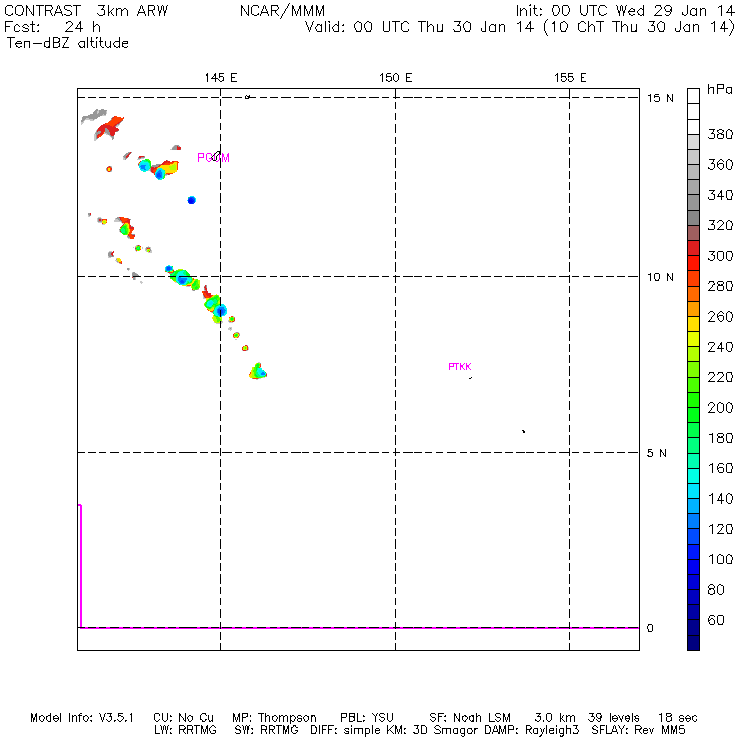The height and width of the screenshot is (740, 740).
Task: Click the large red echo in the map's top-left
Action: click(x=109, y=127)
